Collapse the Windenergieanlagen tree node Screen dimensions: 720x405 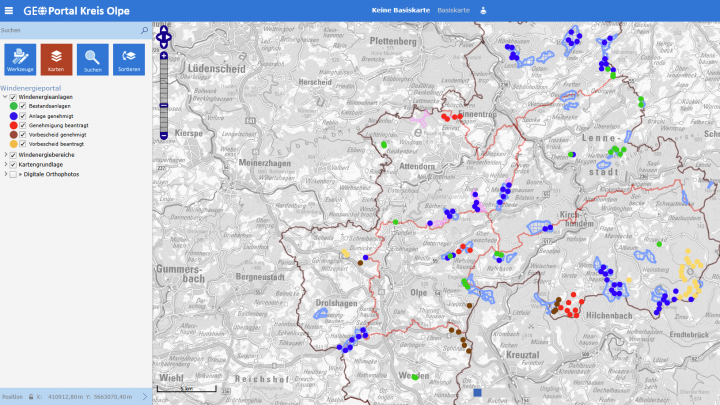pos(5,97)
